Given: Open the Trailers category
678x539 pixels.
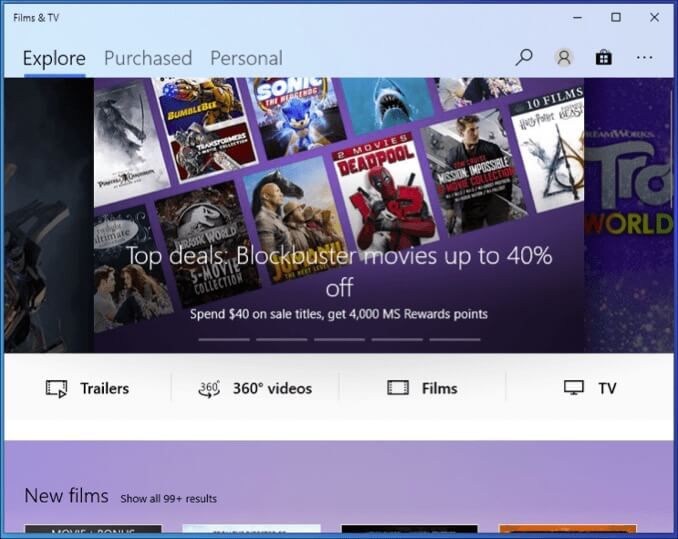Looking at the screenshot, I should pyautogui.click(x=87, y=388).
